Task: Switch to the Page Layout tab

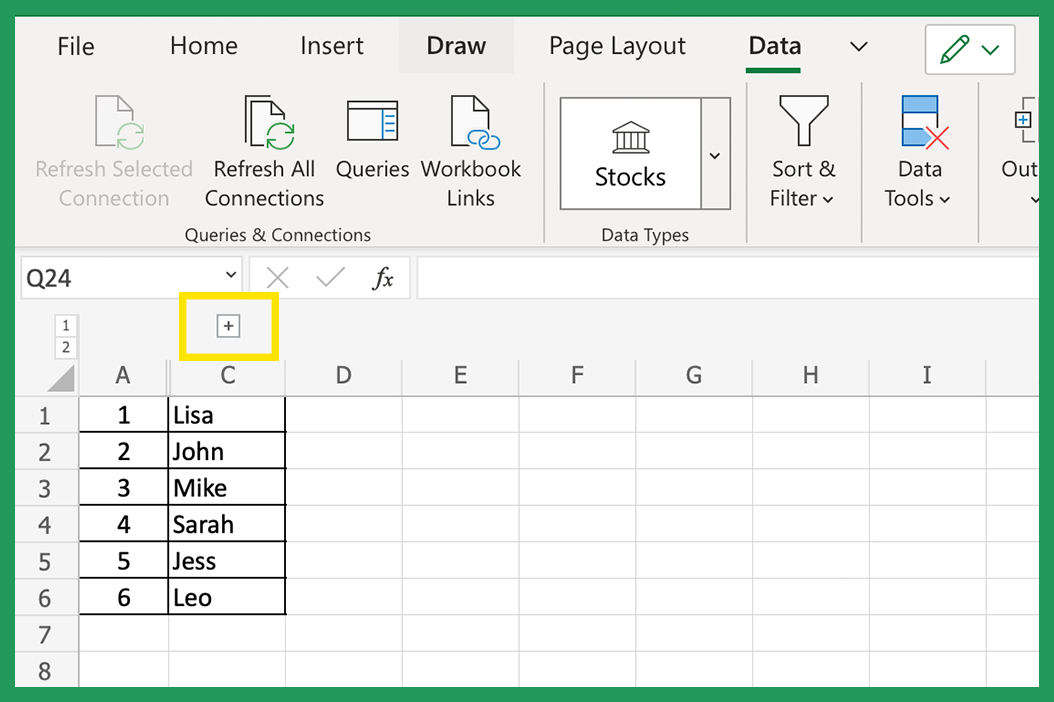Action: click(616, 46)
